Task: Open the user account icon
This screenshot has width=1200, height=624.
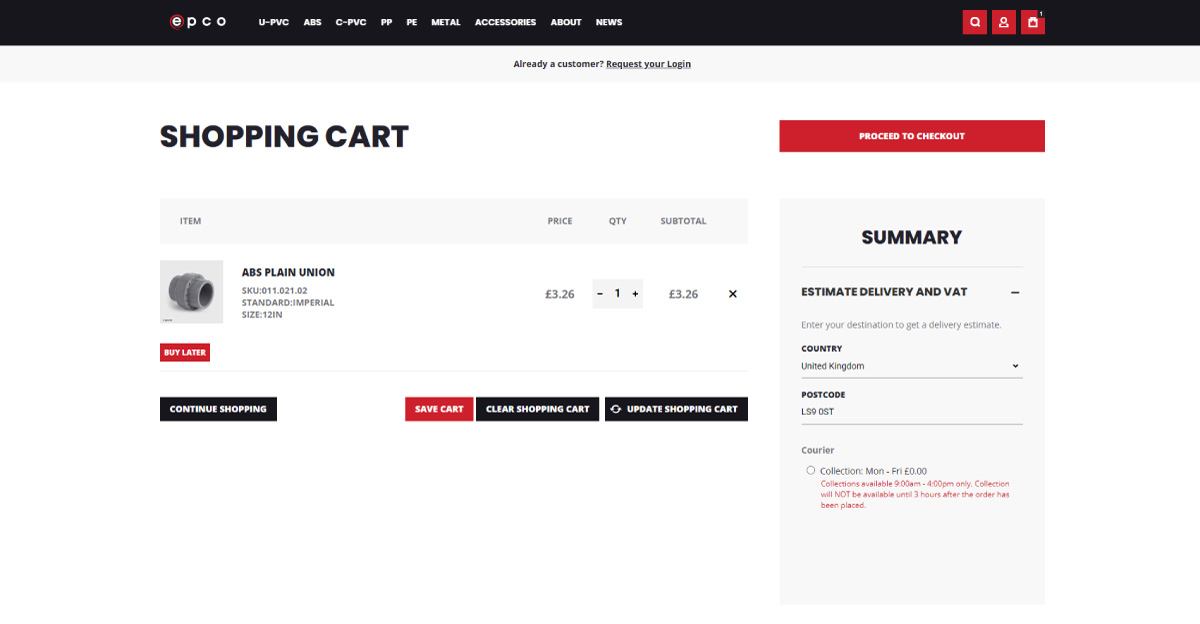Action: (x=1003, y=22)
